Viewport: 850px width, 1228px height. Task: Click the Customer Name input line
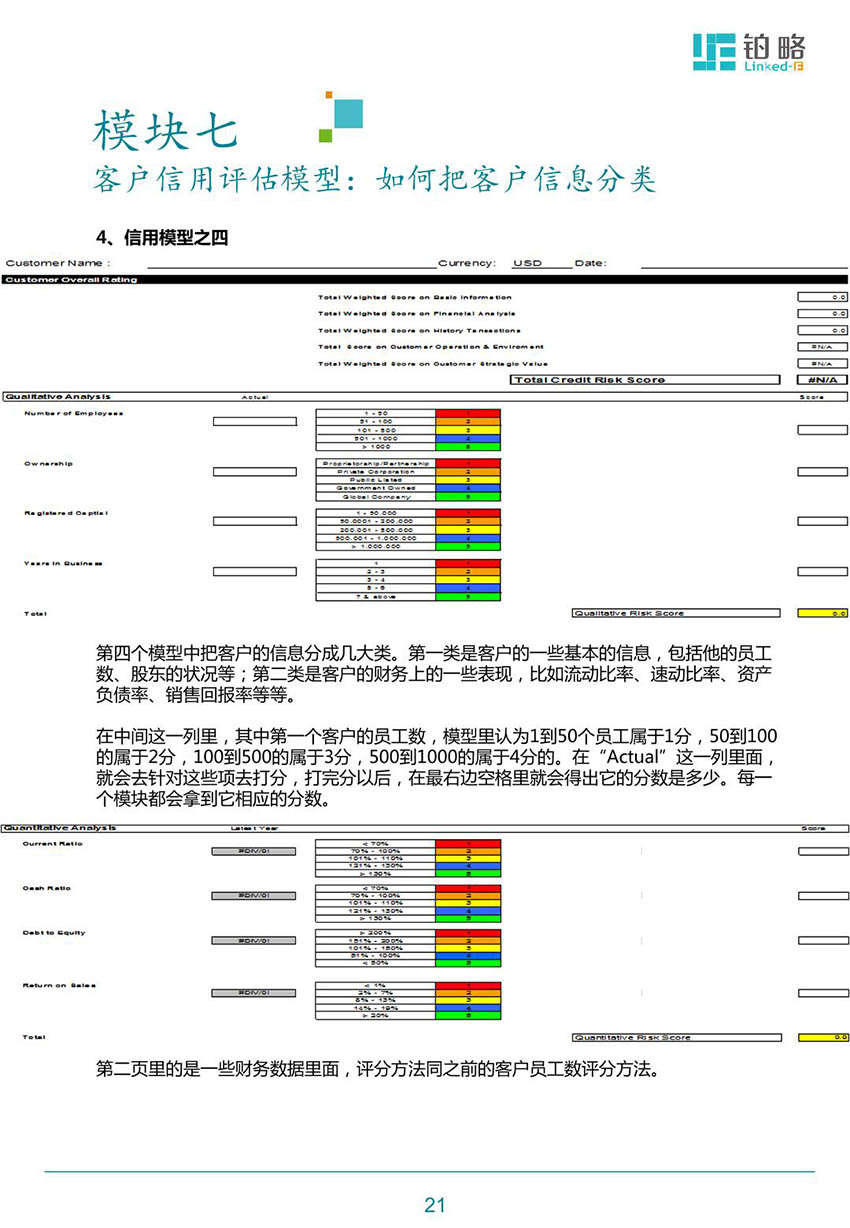292,264
